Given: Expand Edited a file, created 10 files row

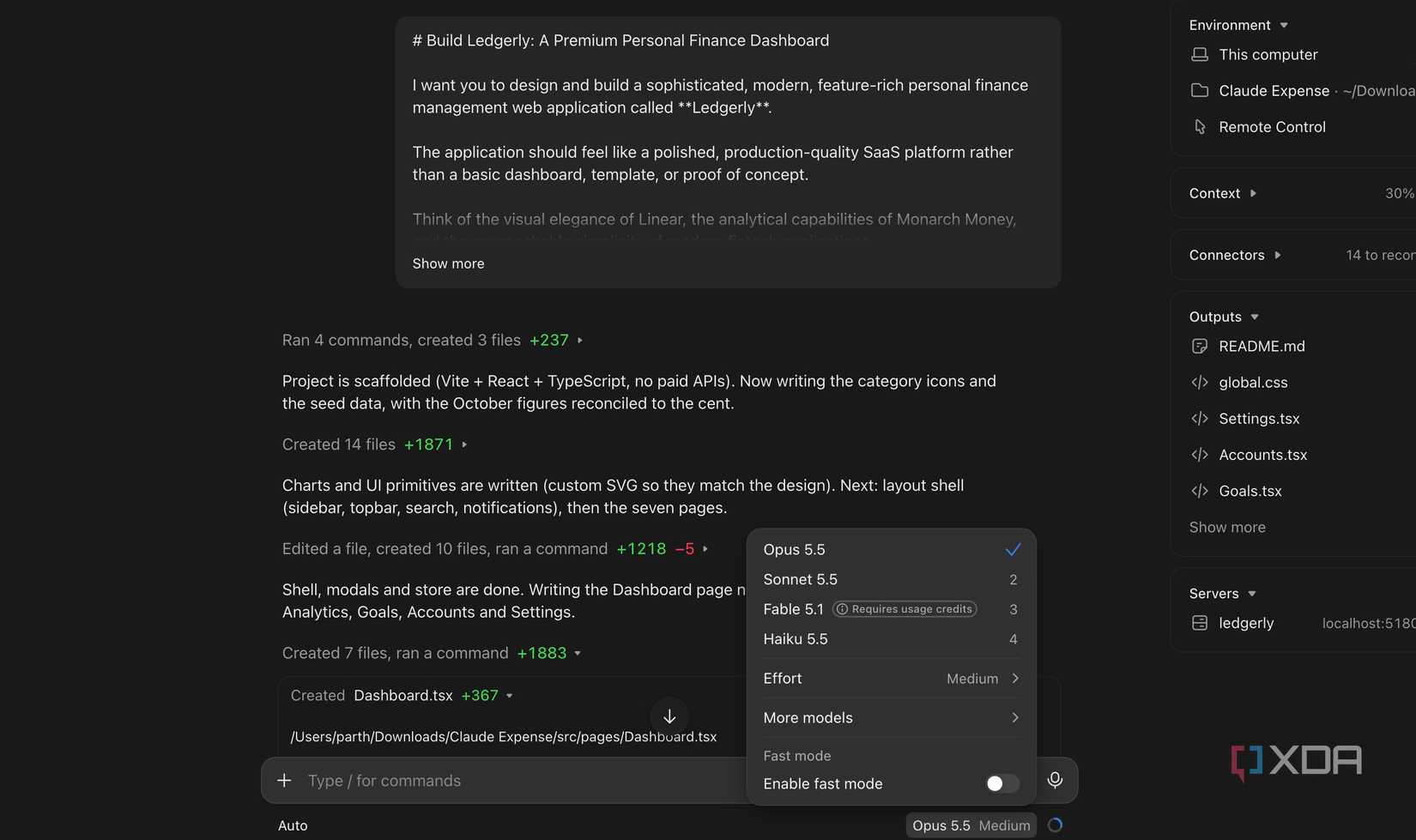Looking at the screenshot, I should coord(495,549).
